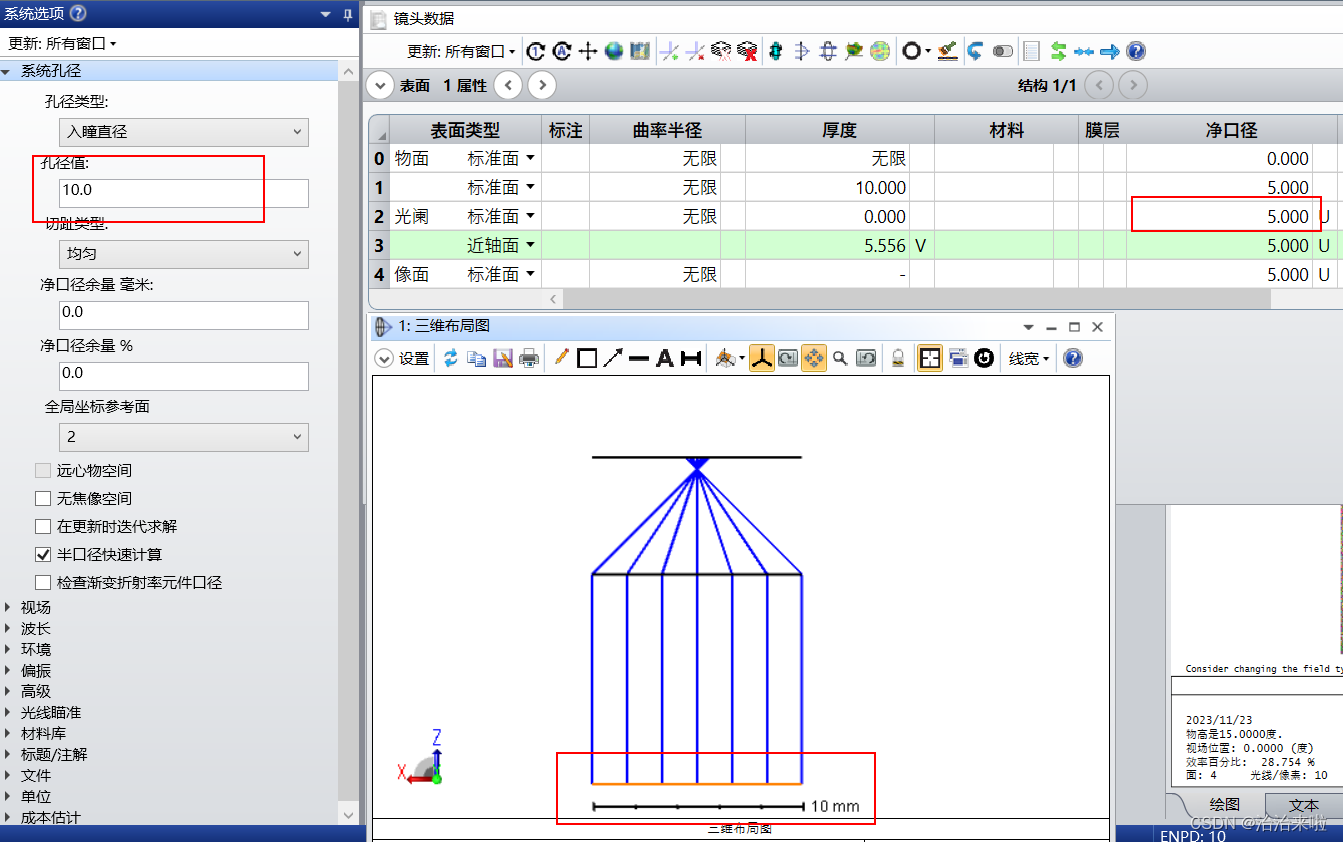Toggle 检查渐变折射率元件口径 checkbox
1343x842 pixels.
43,582
